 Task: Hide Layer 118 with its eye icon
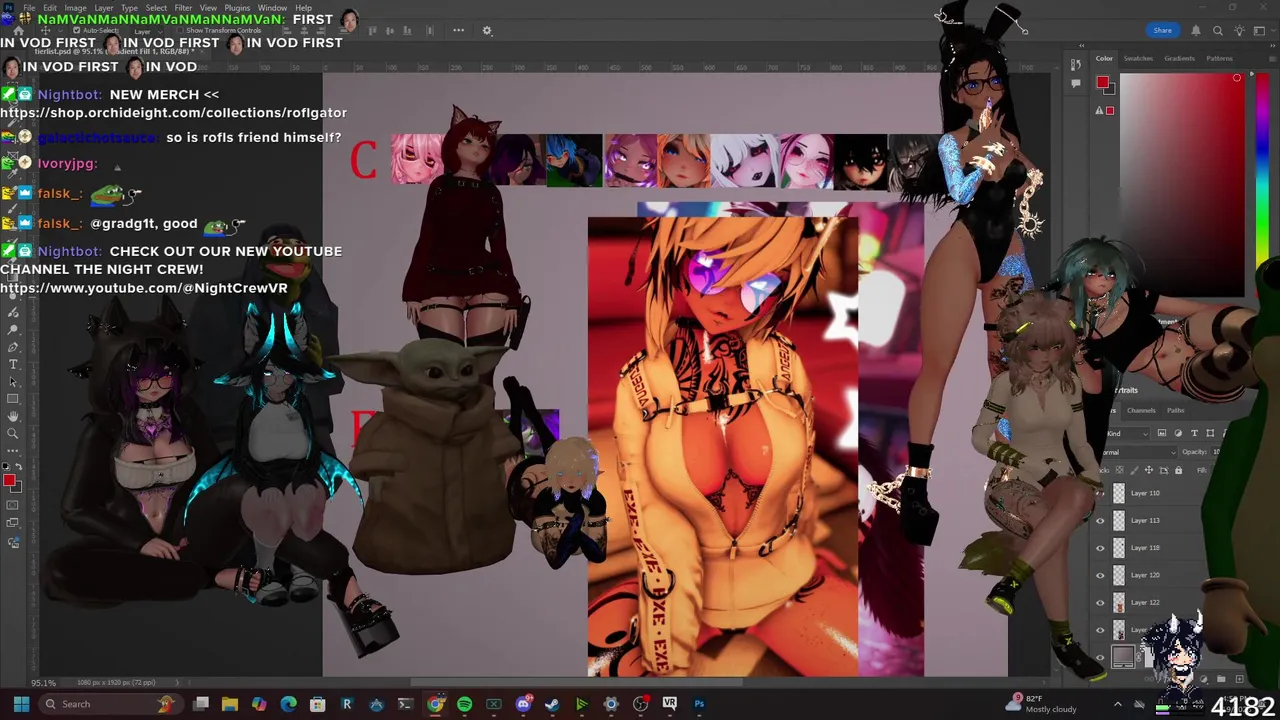1100,548
